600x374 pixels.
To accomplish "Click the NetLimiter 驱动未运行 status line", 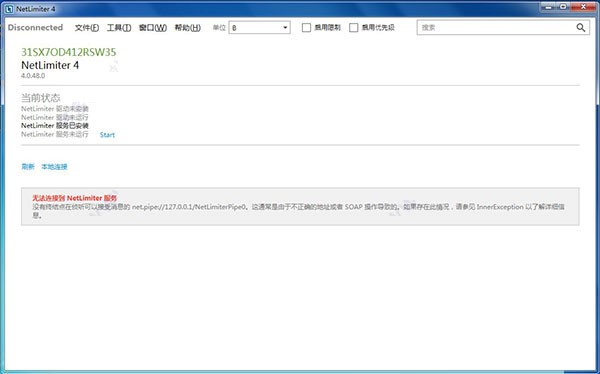I will click(55, 117).
